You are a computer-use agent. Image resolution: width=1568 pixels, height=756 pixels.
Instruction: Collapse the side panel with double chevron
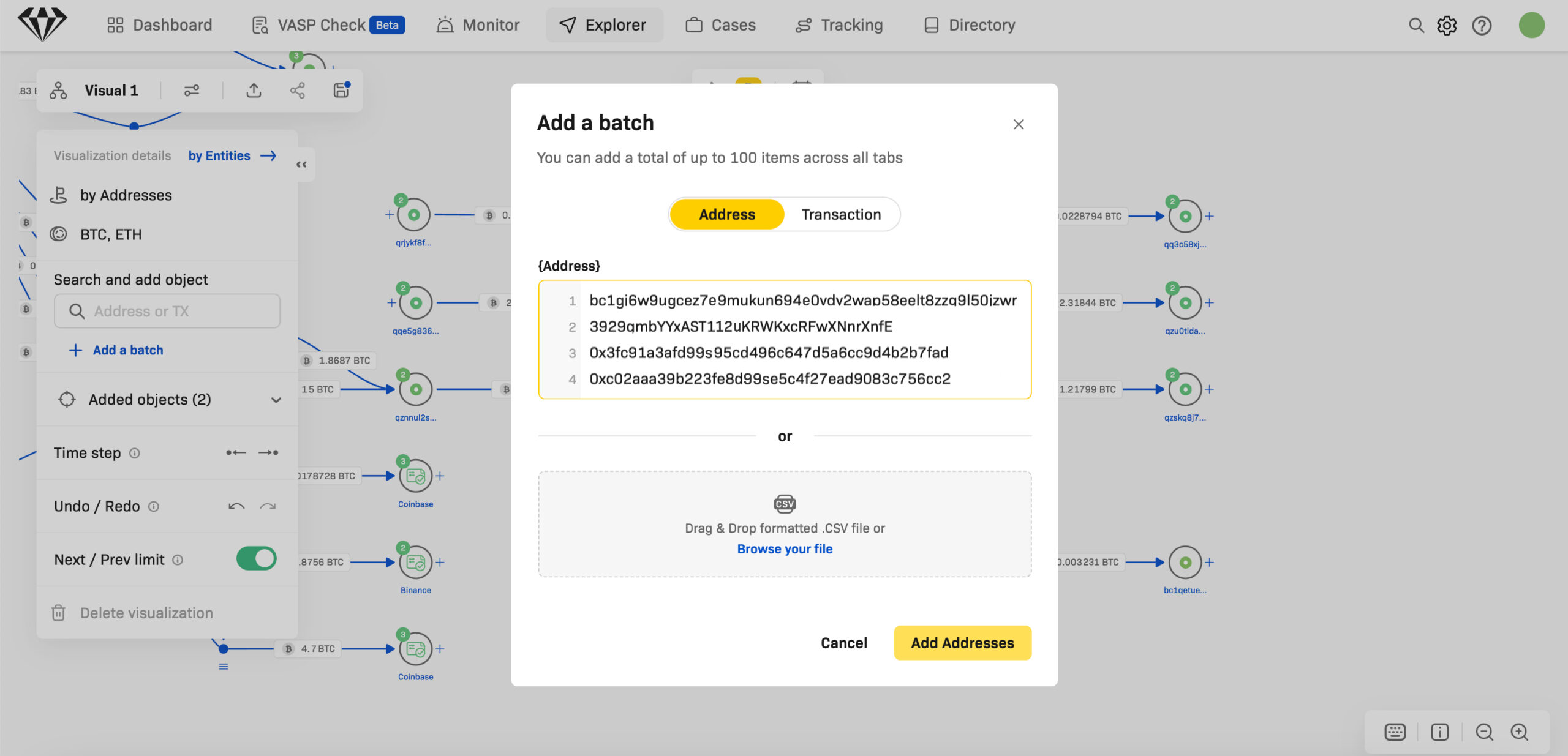click(x=301, y=164)
